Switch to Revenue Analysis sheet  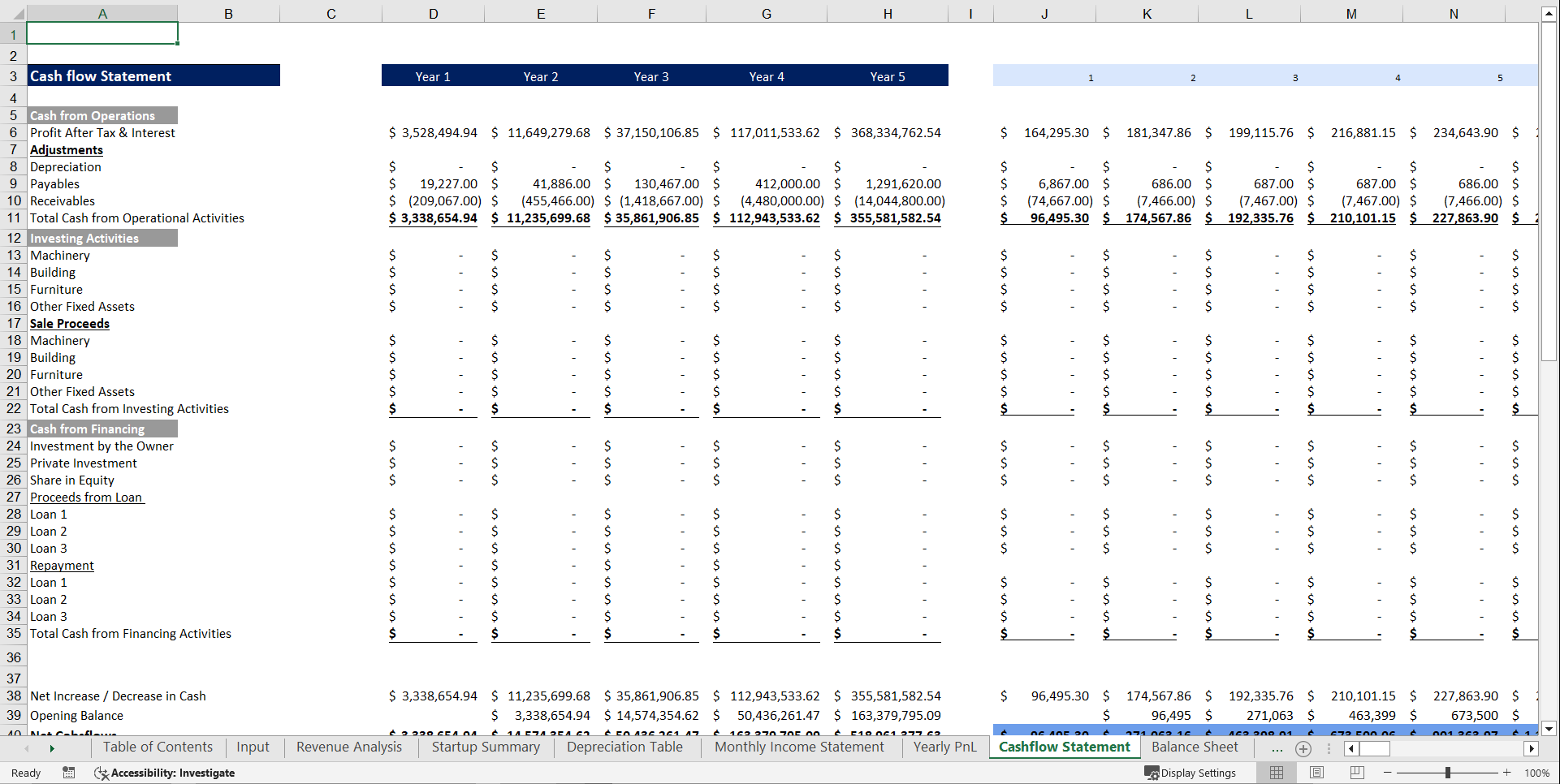349,747
